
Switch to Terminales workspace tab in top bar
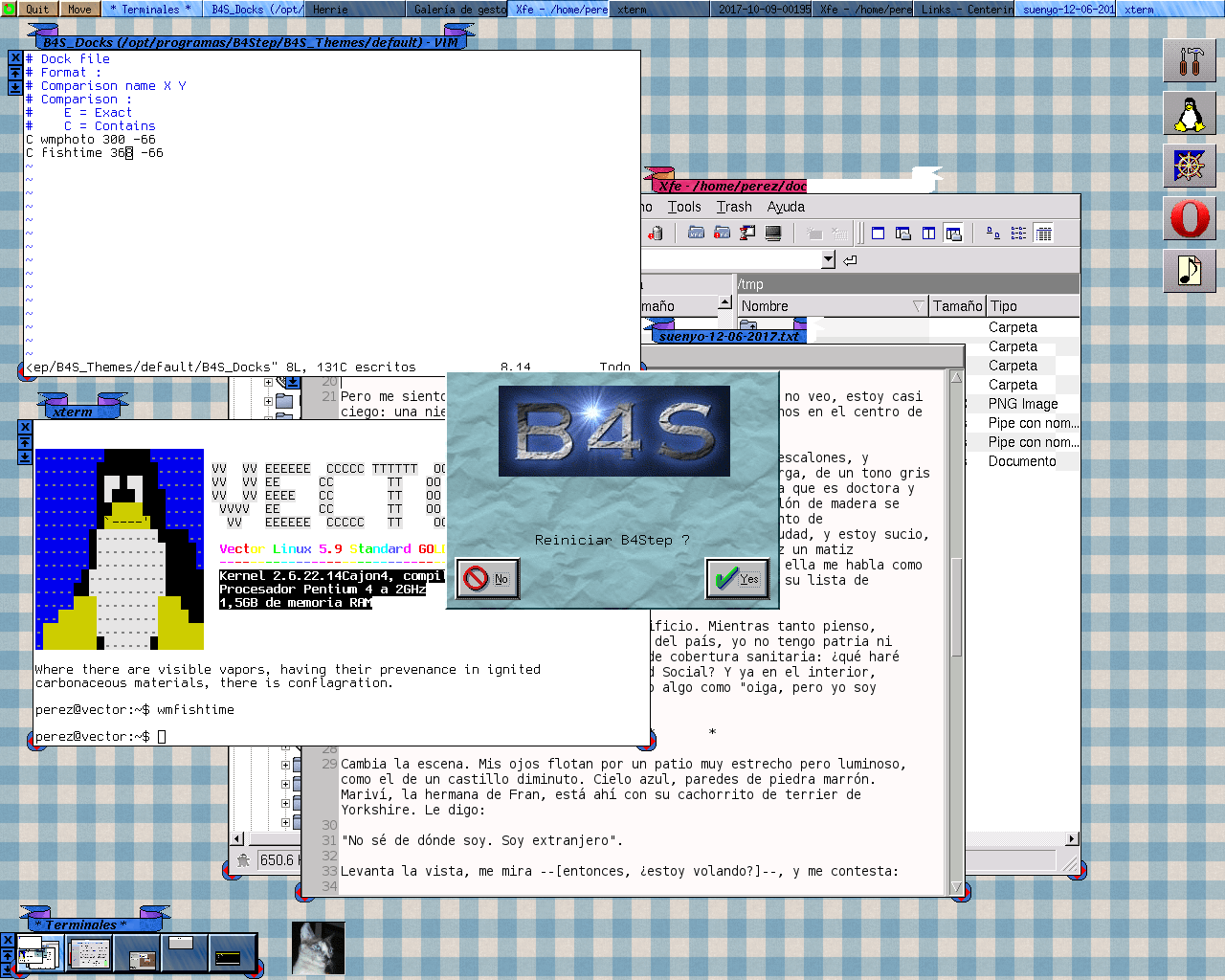pyautogui.click(x=150, y=9)
